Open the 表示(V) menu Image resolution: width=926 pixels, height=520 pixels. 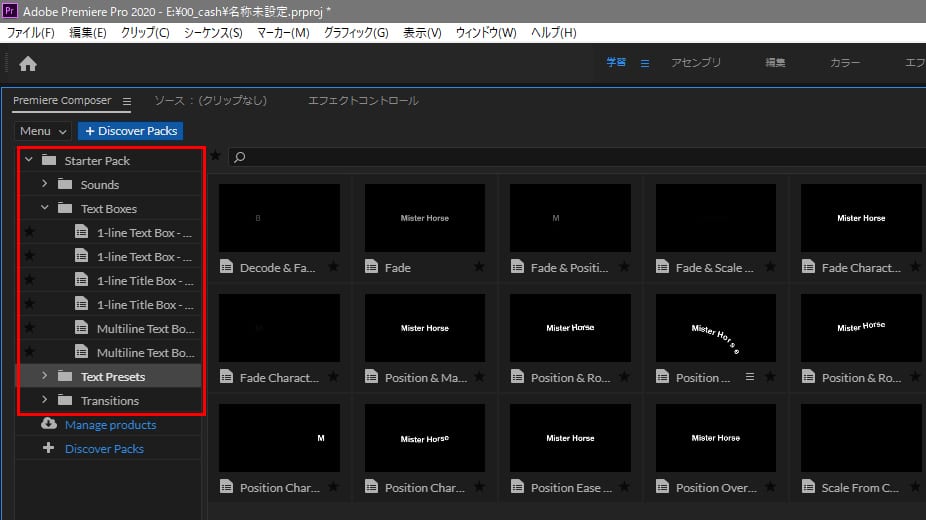[x=422, y=33]
